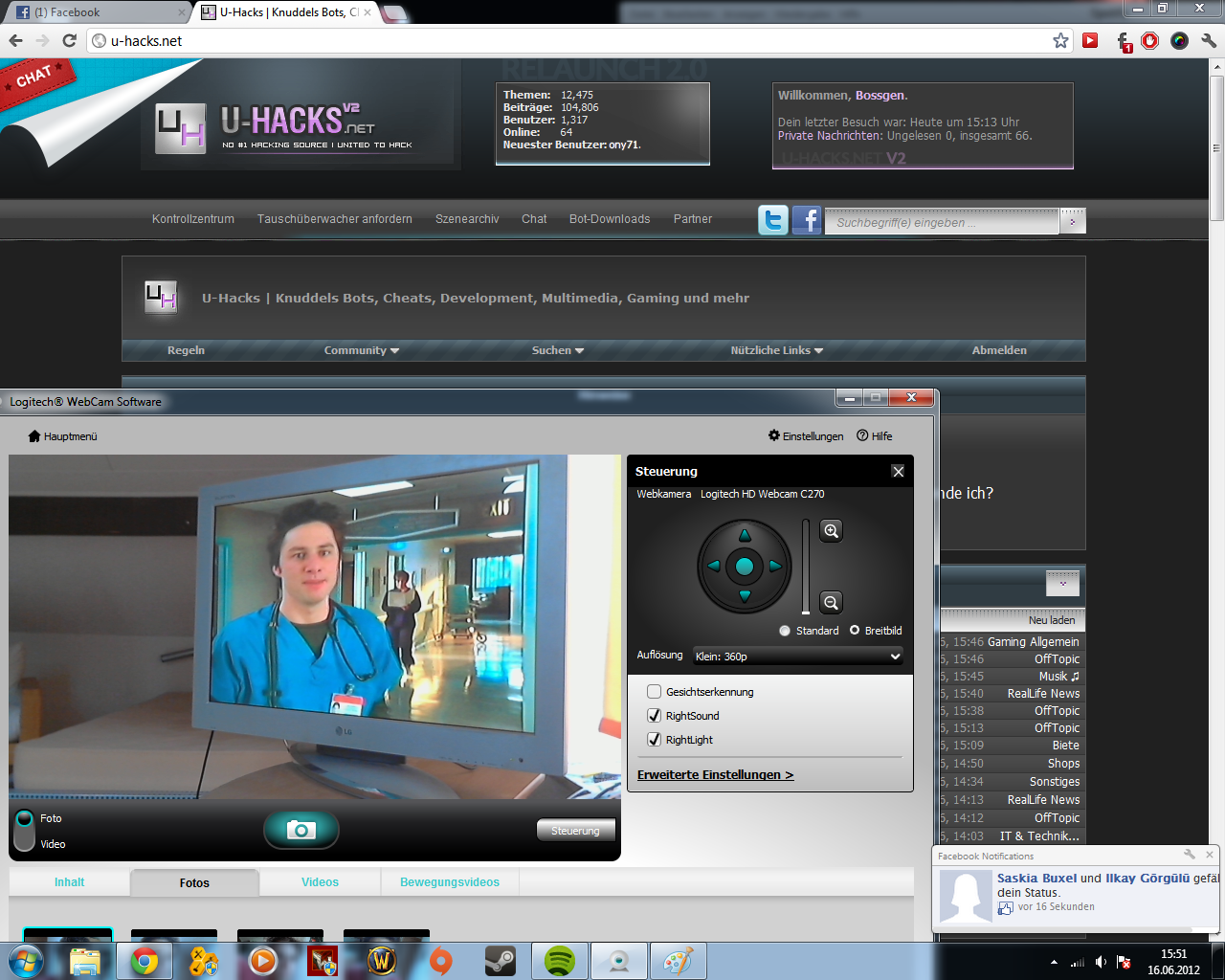Go back in Chrome
Image resolution: width=1225 pixels, height=980 pixels.
[x=15, y=40]
